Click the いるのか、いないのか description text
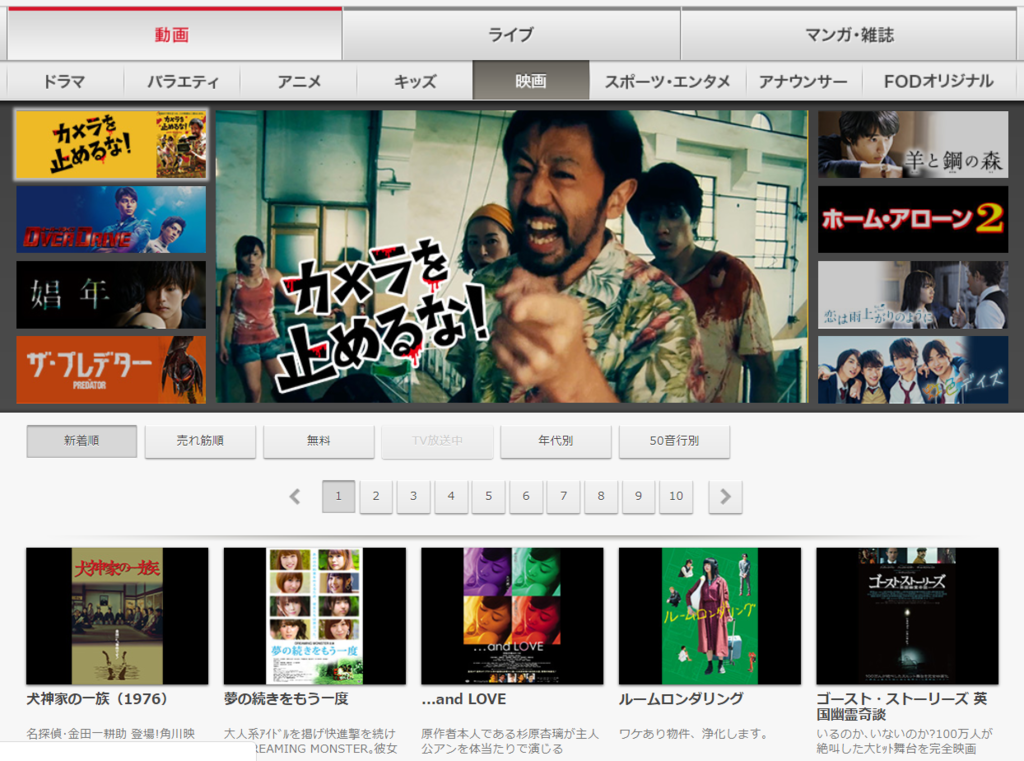 point(904,741)
